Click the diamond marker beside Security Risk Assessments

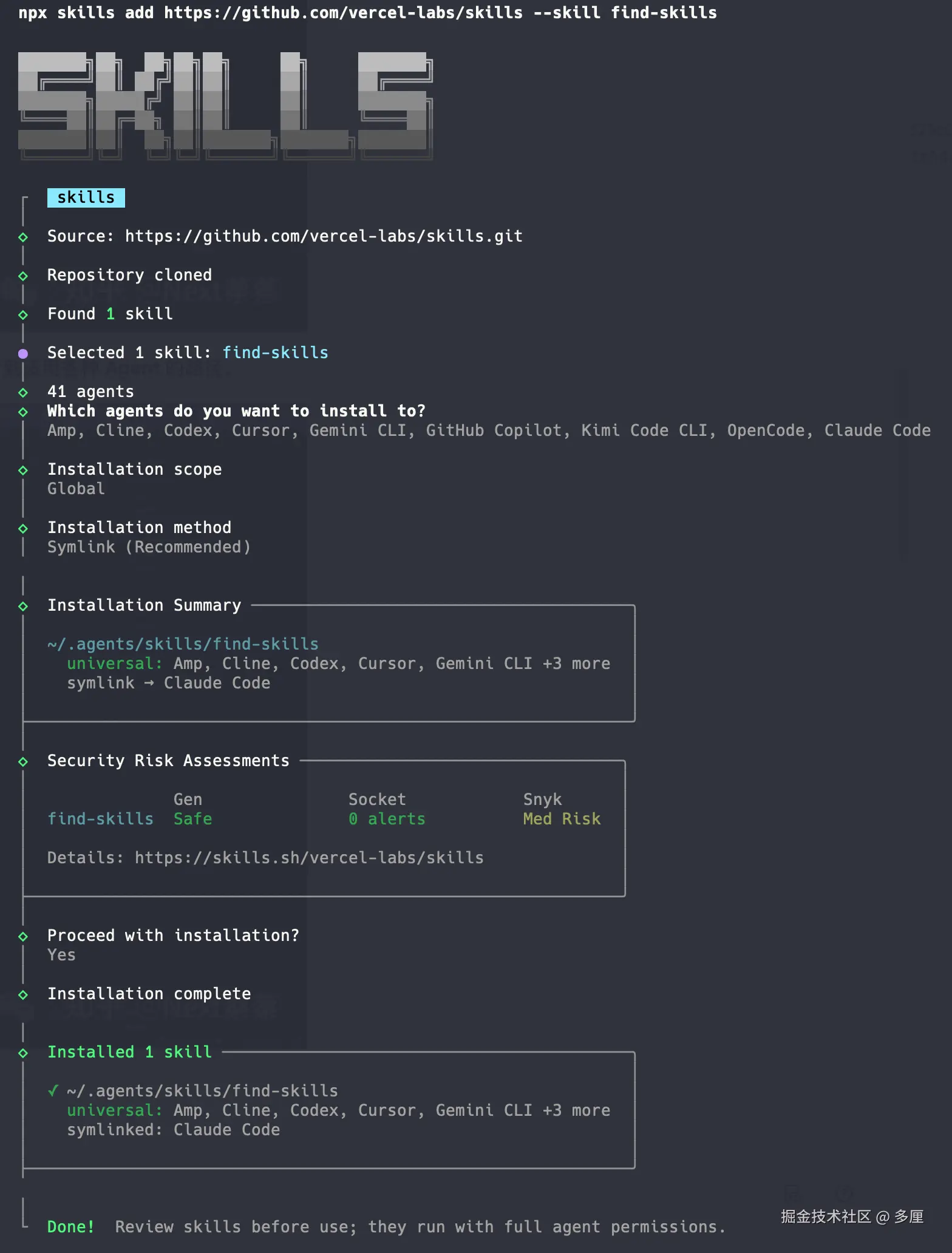(x=23, y=761)
